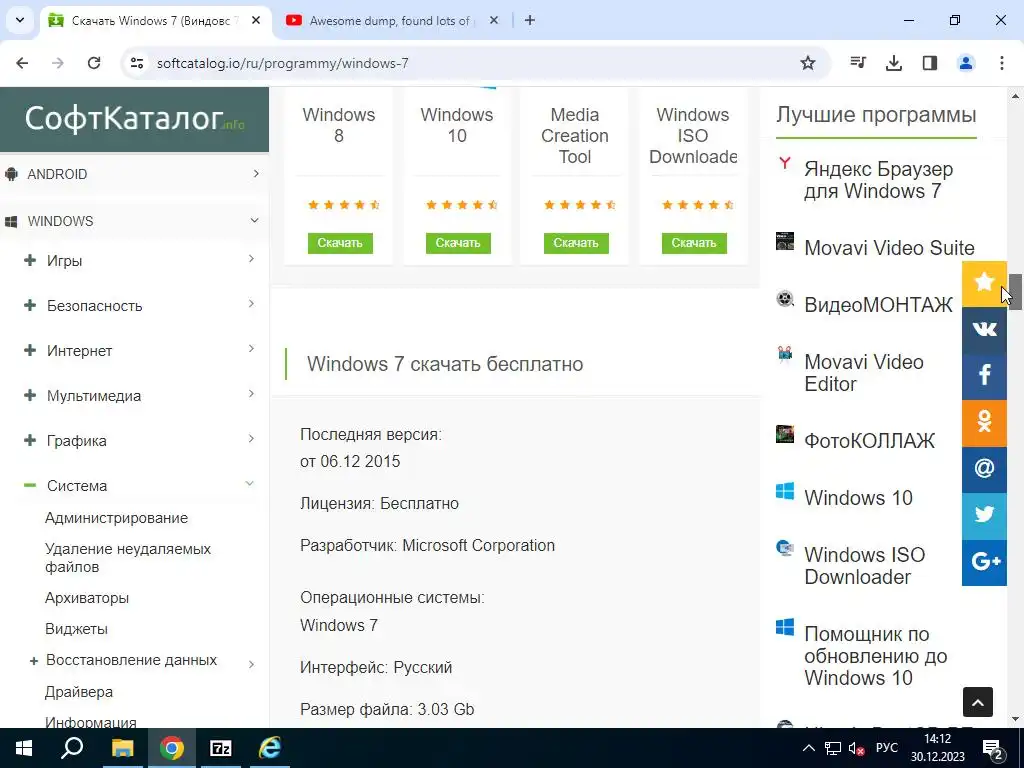
Task: Go back to the previous page
Action: coord(22,63)
